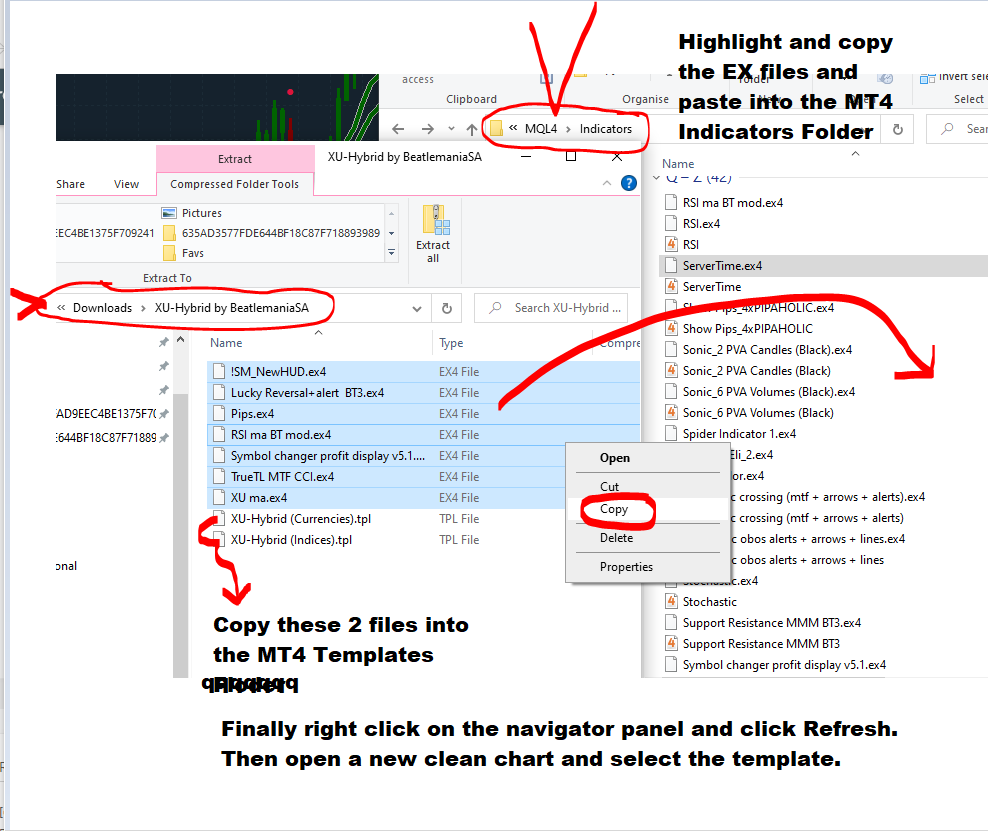This screenshot has width=988, height=831.
Task: Go back in MQL4 Indicators window
Action: coord(398,129)
